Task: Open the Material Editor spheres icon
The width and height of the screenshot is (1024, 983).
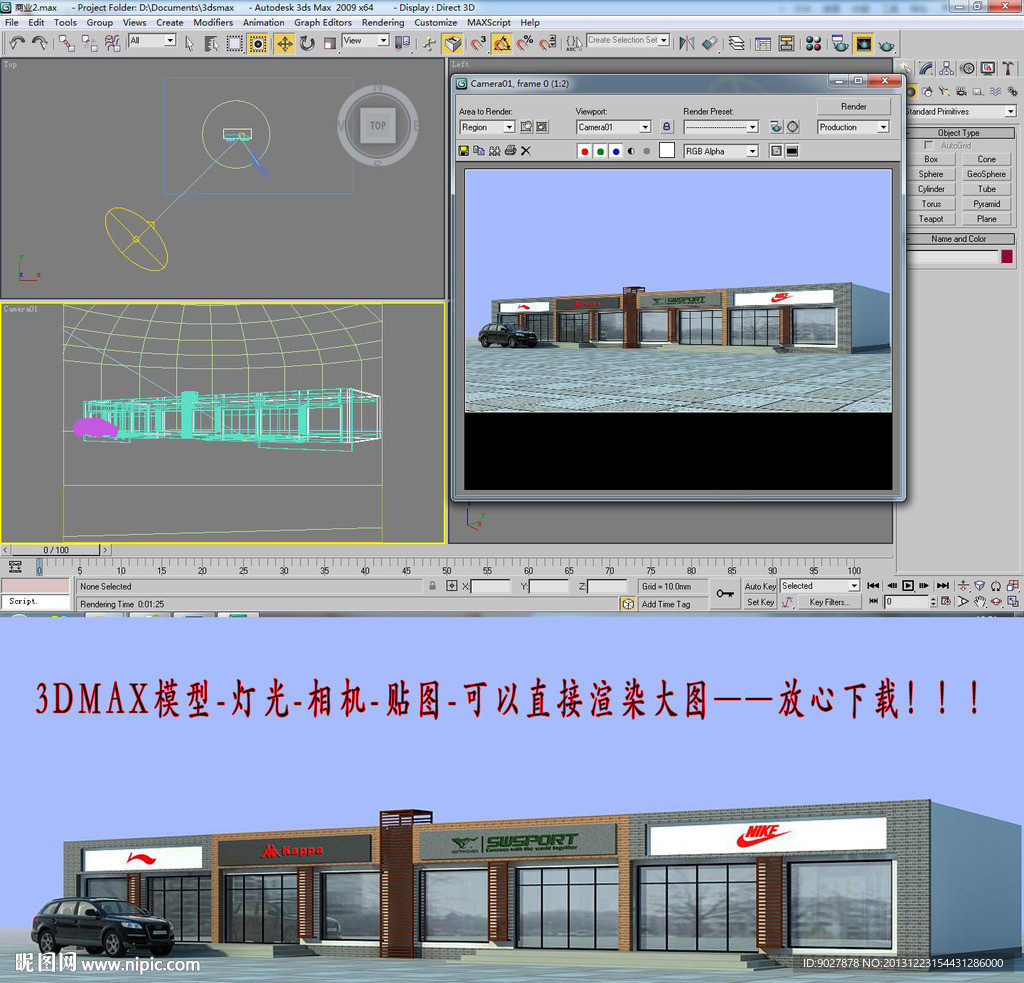Action: pos(813,44)
